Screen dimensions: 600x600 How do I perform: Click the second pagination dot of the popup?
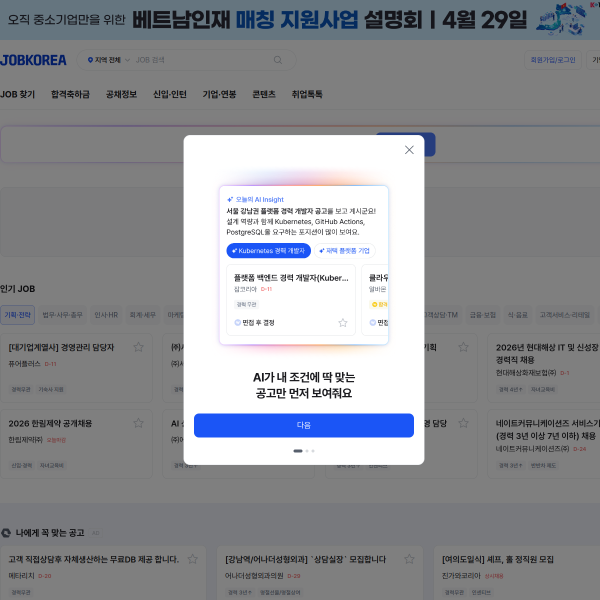click(307, 451)
